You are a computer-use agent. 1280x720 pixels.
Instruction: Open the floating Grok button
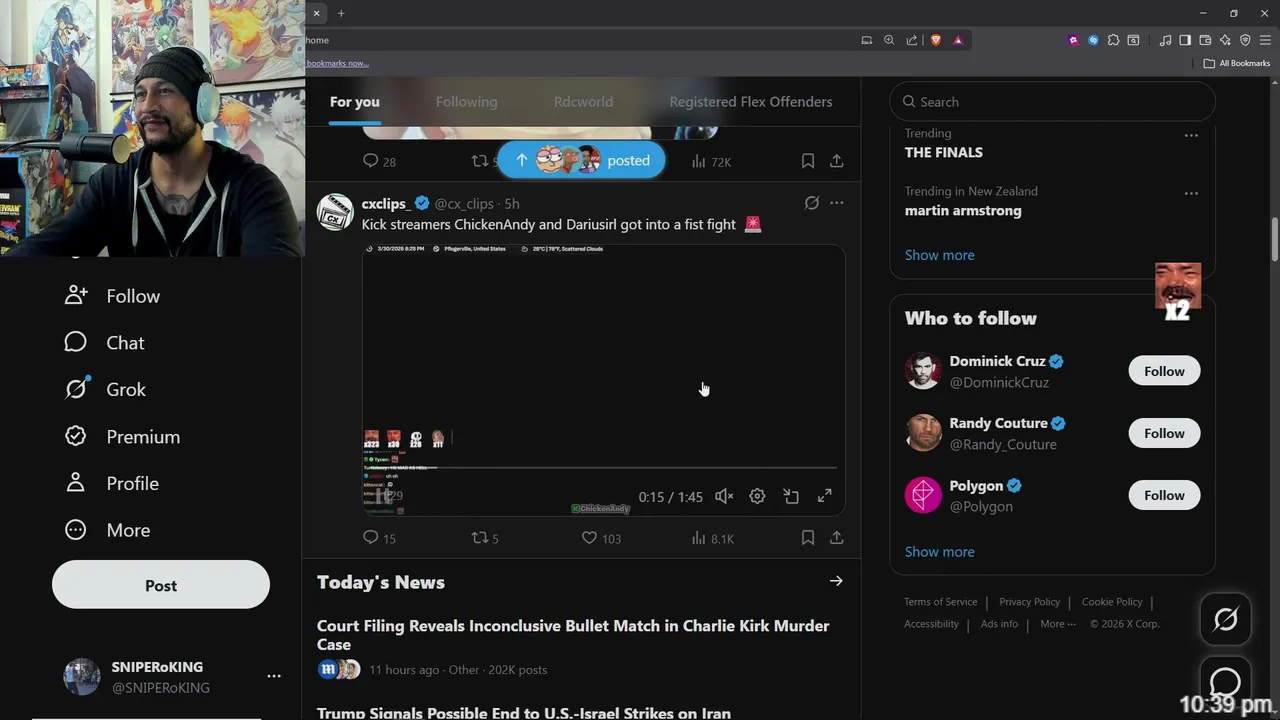[x=1225, y=620]
